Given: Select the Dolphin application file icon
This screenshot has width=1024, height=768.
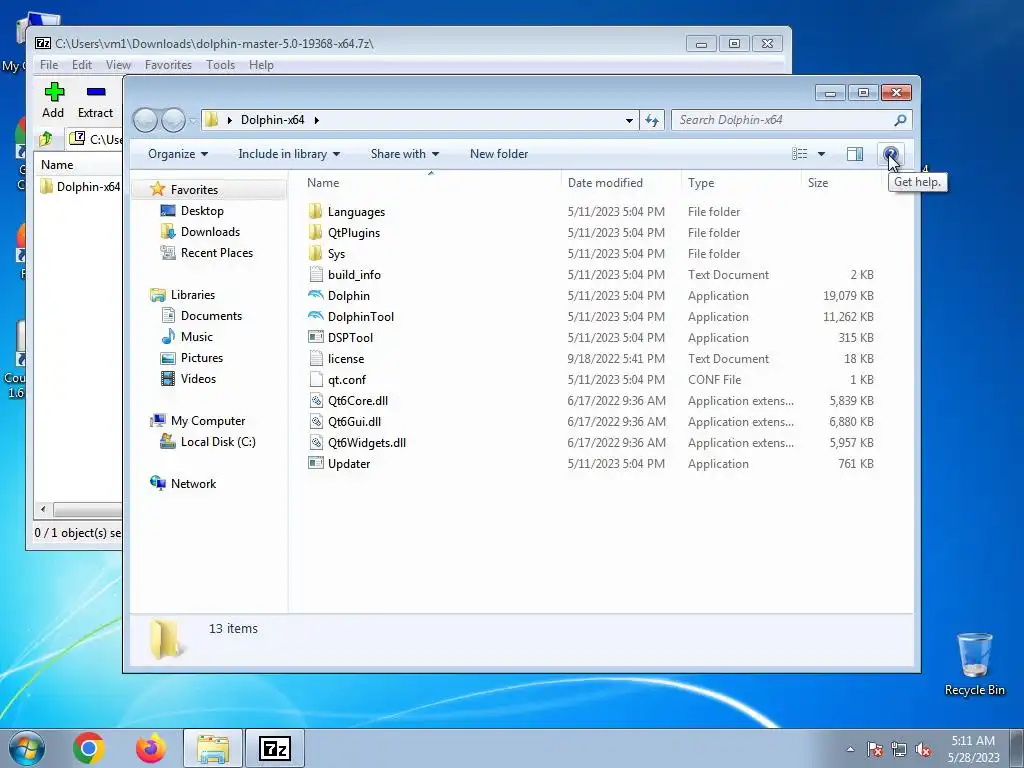Looking at the screenshot, I should 316,295.
